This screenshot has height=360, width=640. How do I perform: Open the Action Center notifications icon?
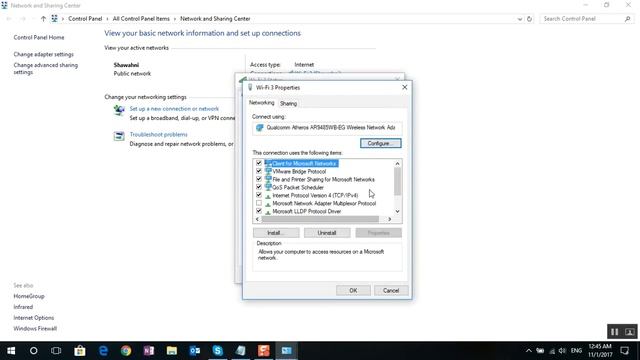624,351
